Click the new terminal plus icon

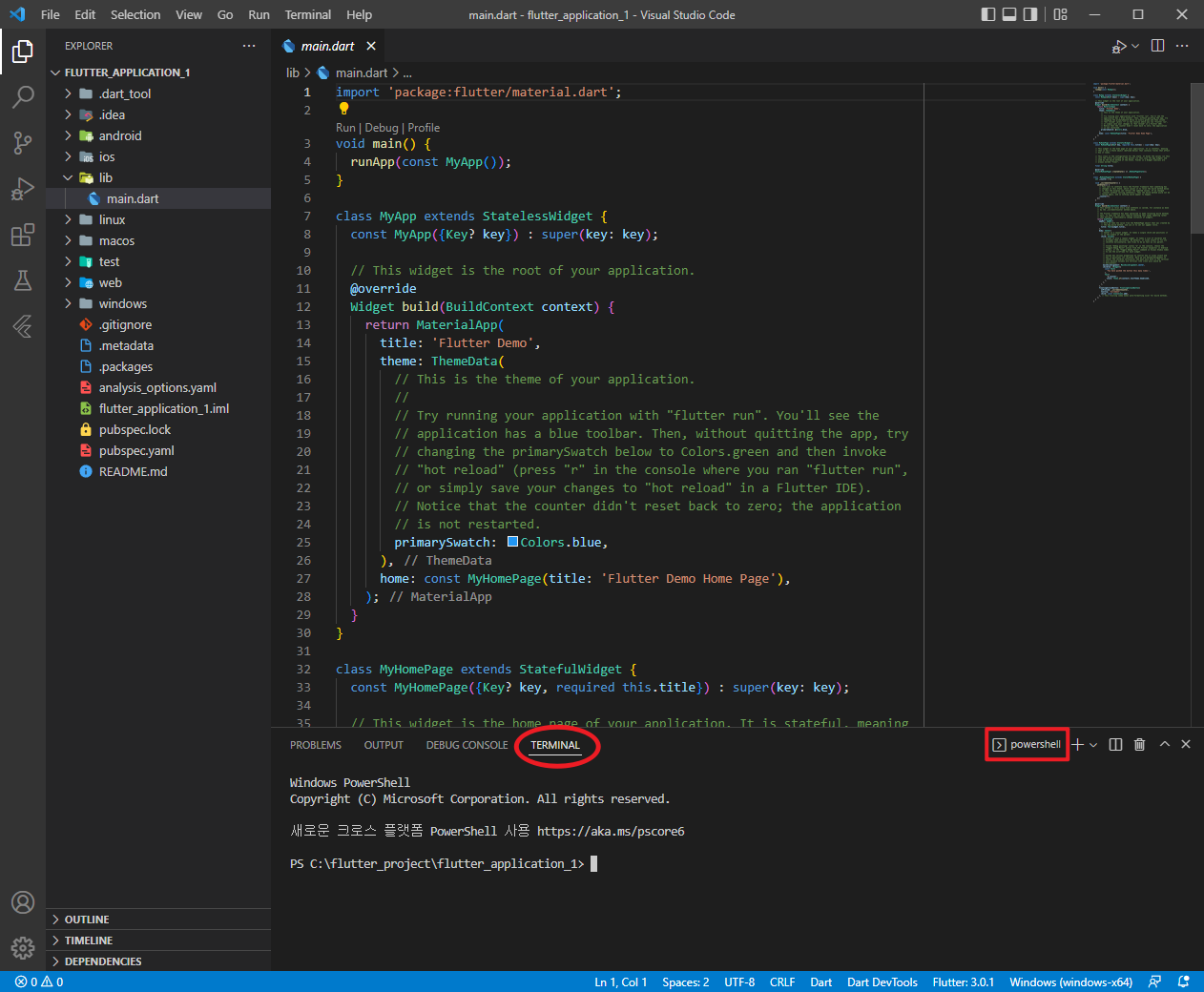click(x=1077, y=744)
